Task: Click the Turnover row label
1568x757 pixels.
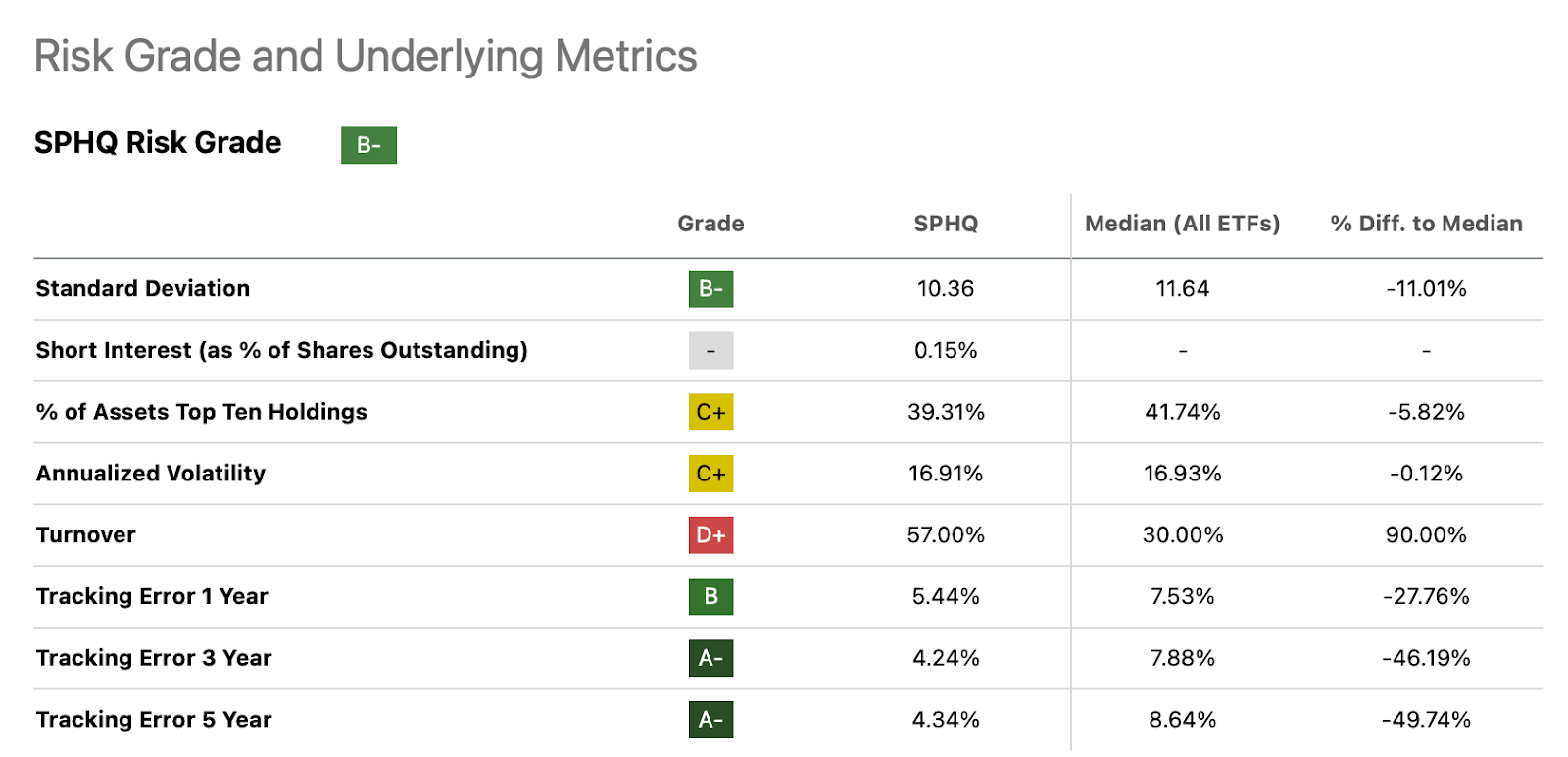Action: pyautogui.click(x=86, y=535)
